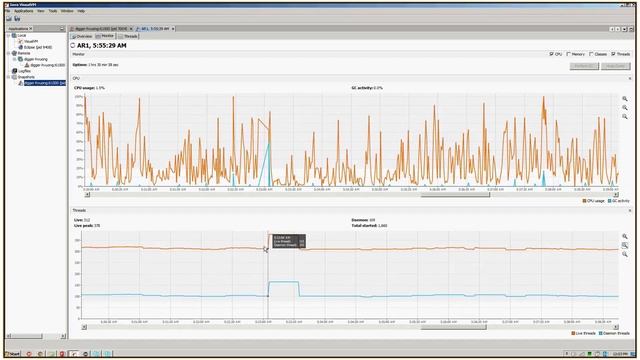Screen dimensions: 640x360
Task: Click the first toolbar icon under the menu bar
Action: (9, 19)
